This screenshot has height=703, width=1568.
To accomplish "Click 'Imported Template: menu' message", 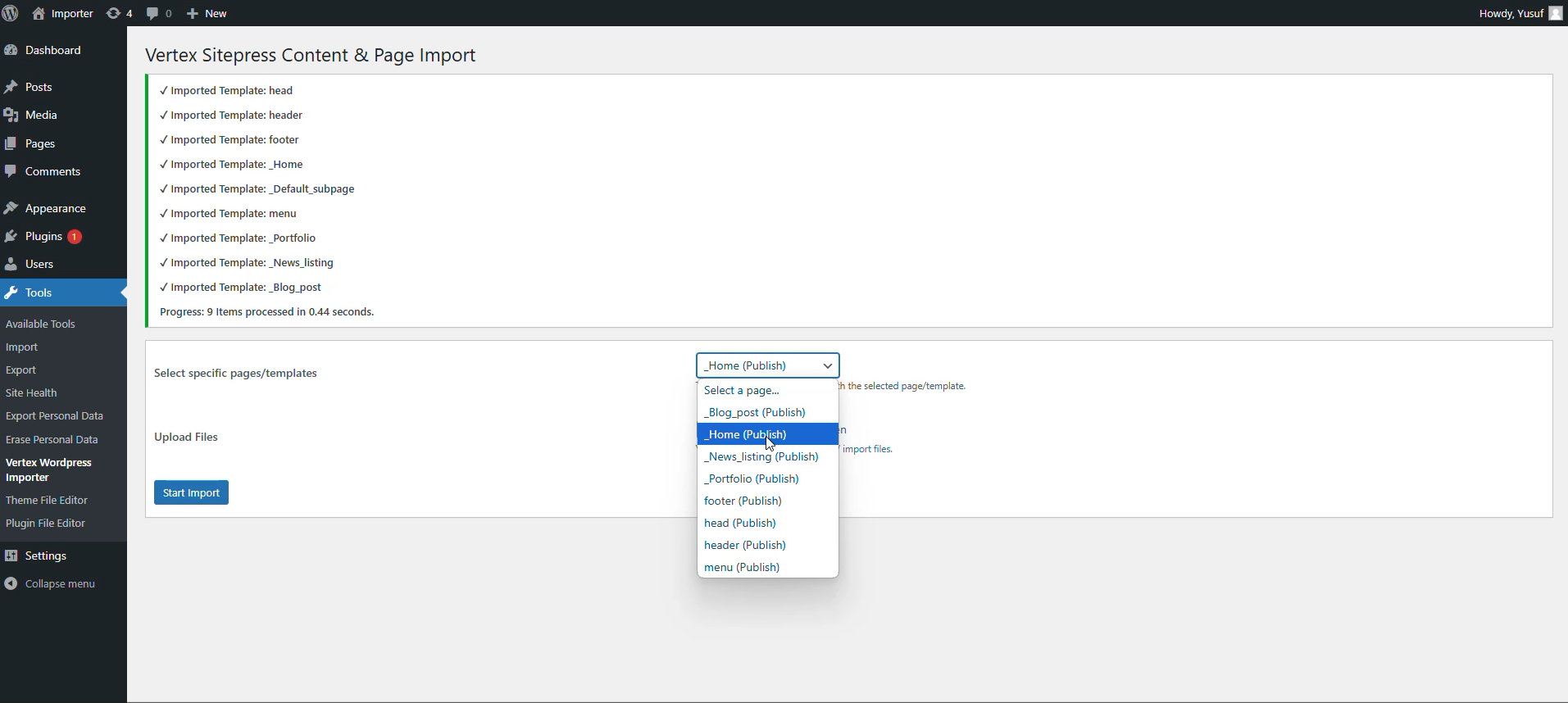I will [228, 214].
